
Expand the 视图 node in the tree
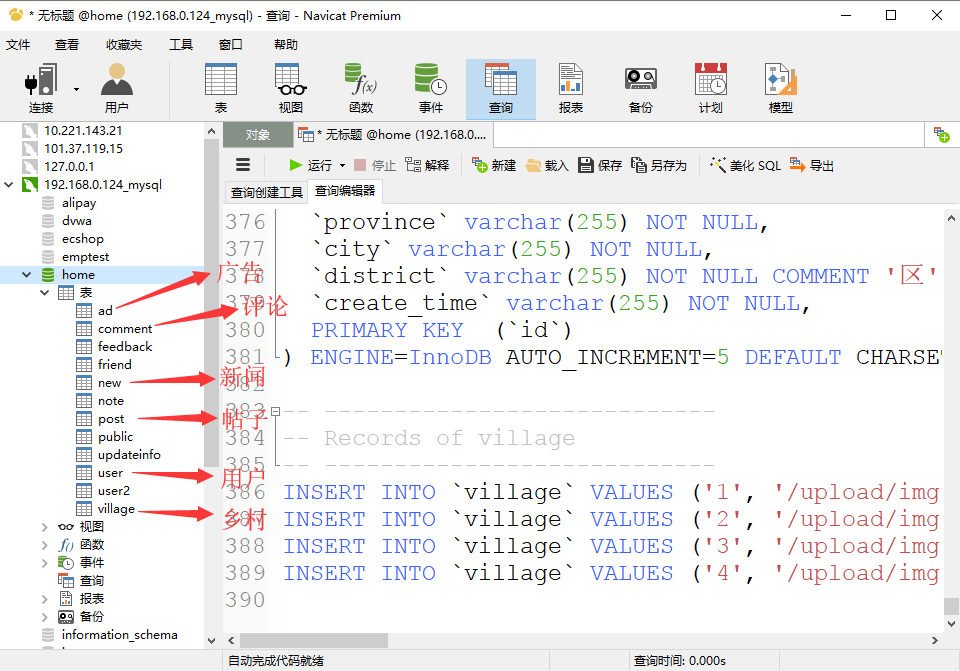[x=45, y=527]
